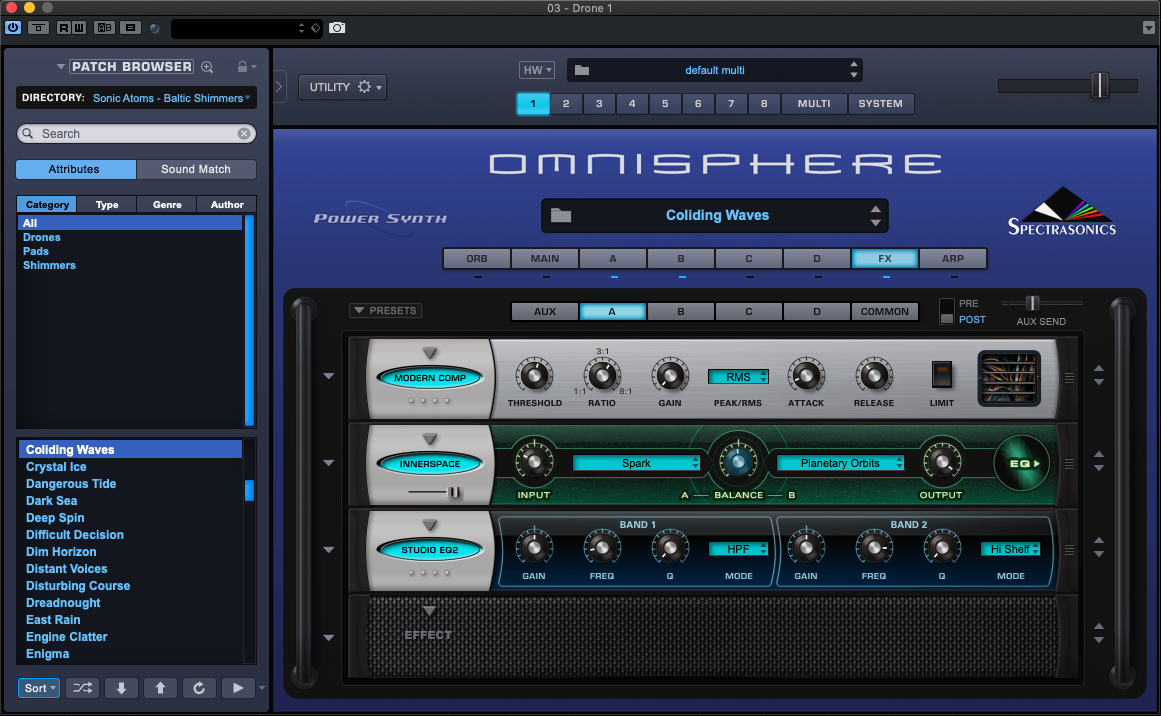Click the camera snapshot icon
This screenshot has width=1161, height=716.
point(337,28)
